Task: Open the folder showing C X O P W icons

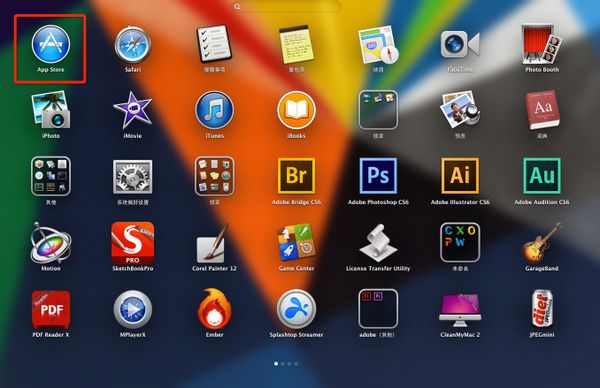Action: pyautogui.click(x=460, y=243)
